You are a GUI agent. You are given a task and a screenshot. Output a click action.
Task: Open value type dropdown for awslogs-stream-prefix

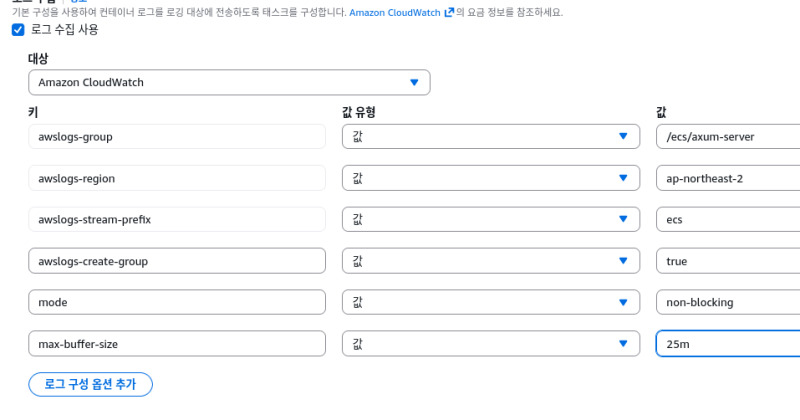pos(490,219)
